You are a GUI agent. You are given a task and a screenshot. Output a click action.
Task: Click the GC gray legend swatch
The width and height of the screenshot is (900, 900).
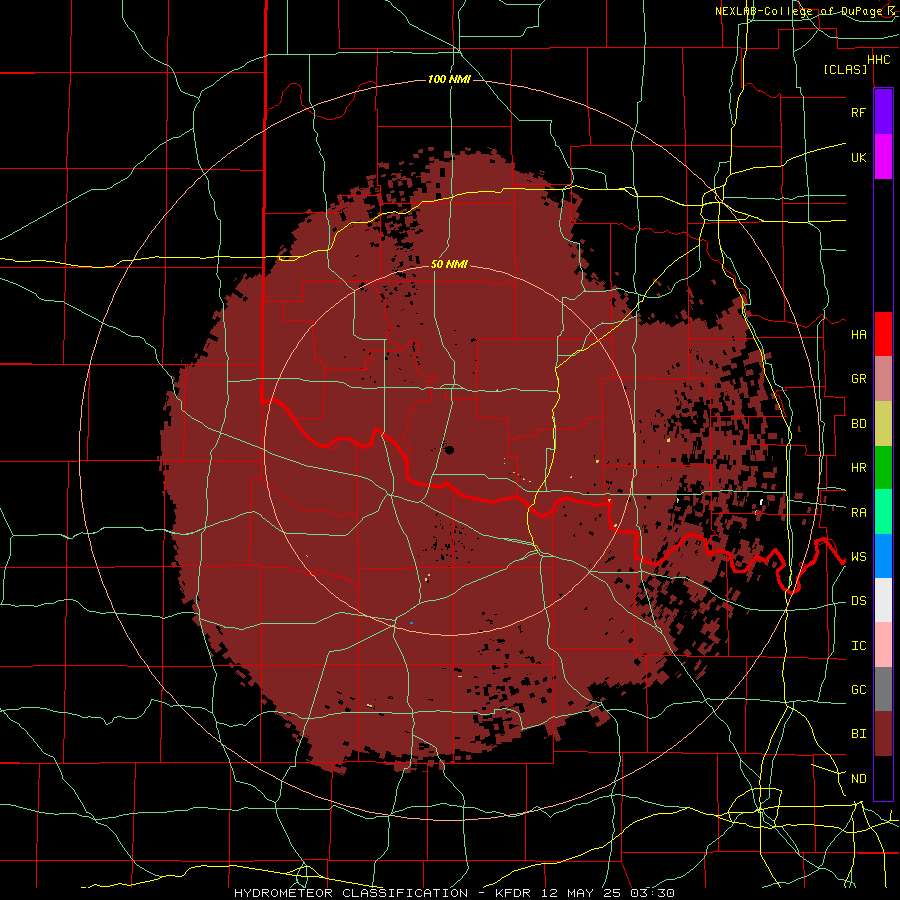[x=883, y=689]
